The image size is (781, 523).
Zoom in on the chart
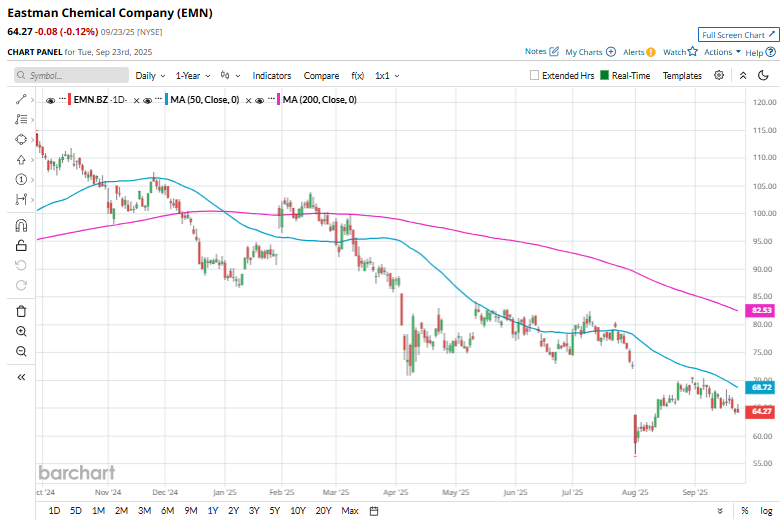(x=21, y=331)
